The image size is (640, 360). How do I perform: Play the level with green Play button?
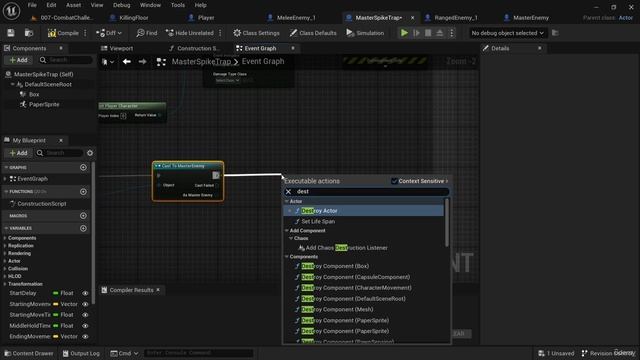(x=404, y=33)
